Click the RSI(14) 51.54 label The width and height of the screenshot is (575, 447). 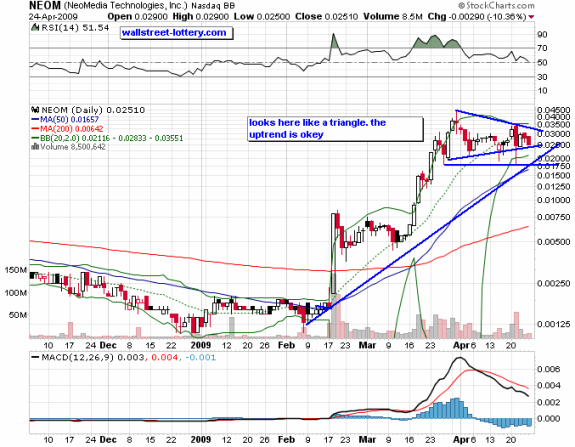coord(75,28)
